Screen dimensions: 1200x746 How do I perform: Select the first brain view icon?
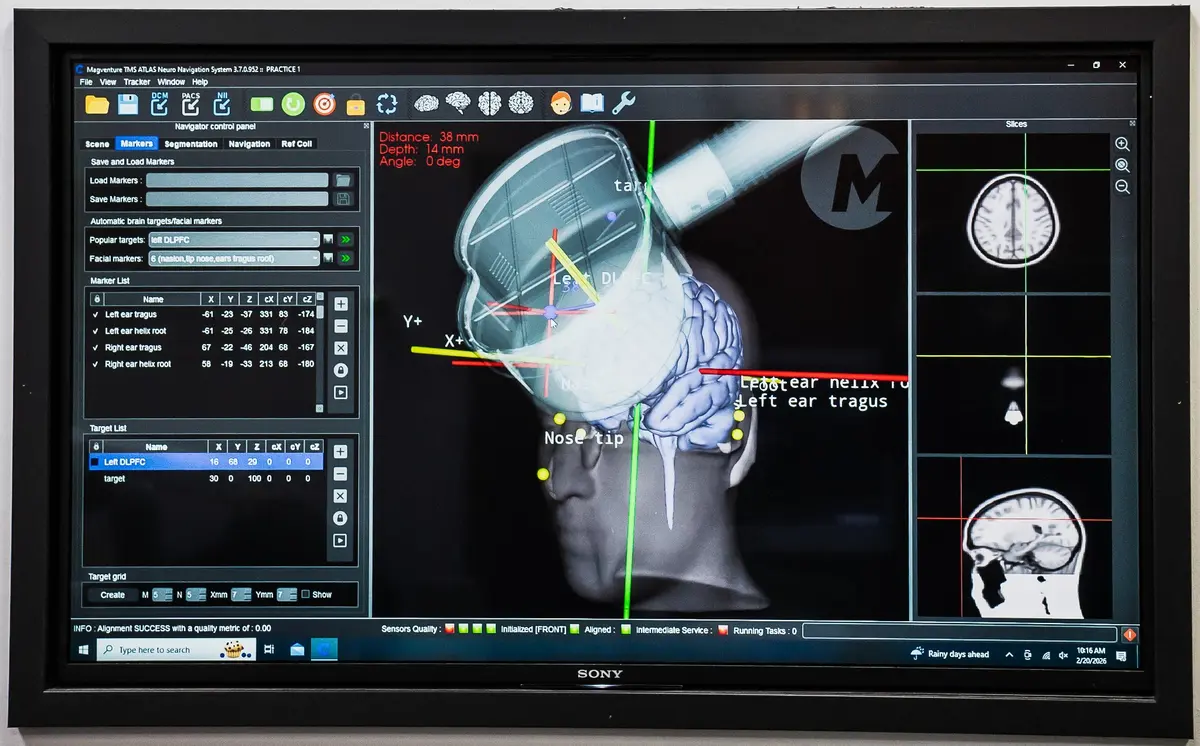(x=427, y=102)
